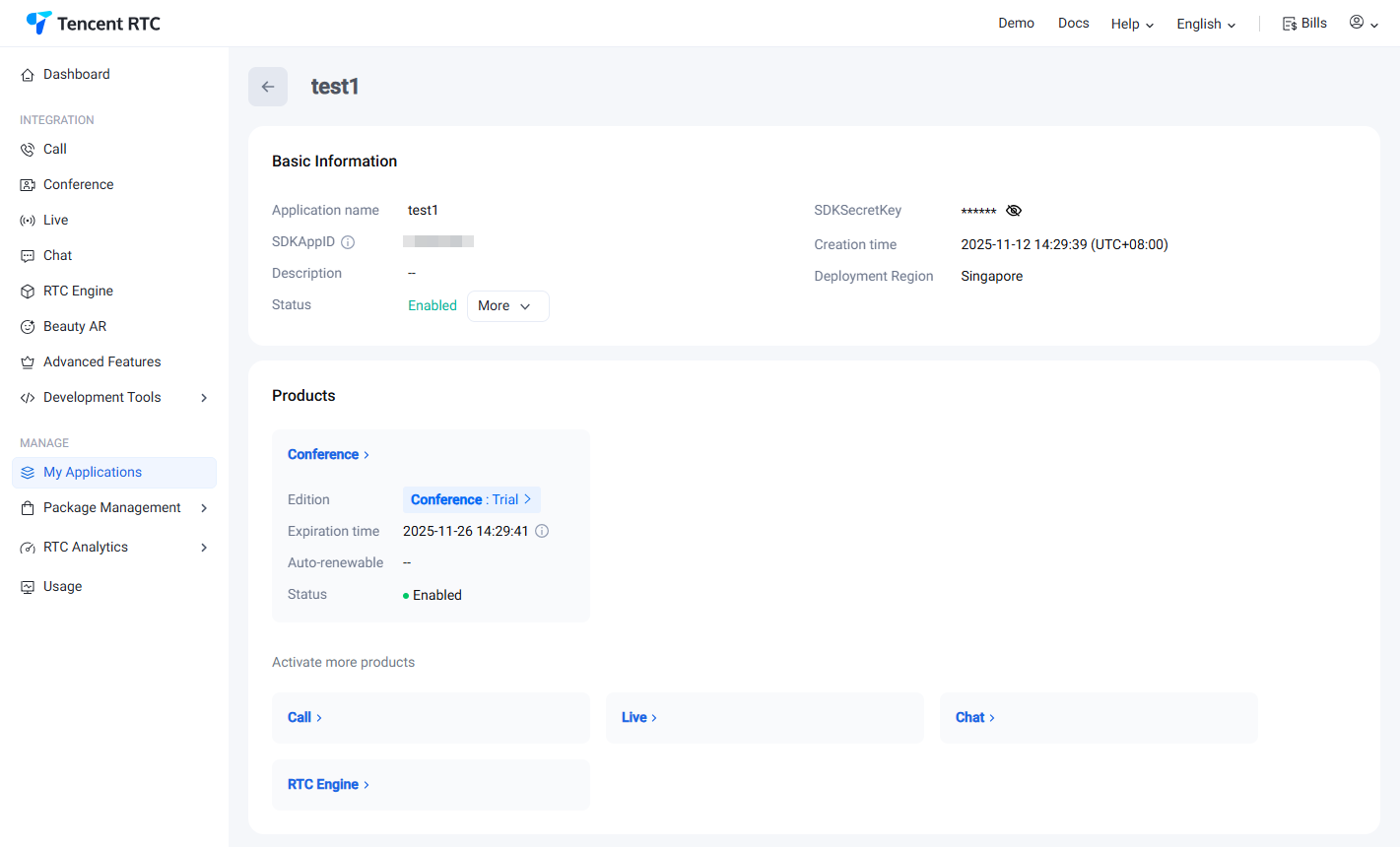The height and width of the screenshot is (847, 1400).
Task: Click the back arrow beside test1
Action: point(268,87)
